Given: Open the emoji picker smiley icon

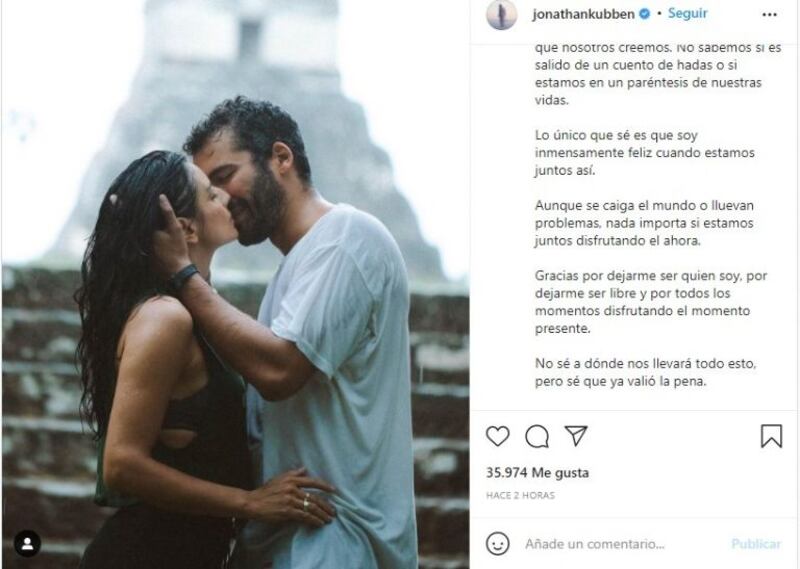Looking at the screenshot, I should [x=497, y=543].
